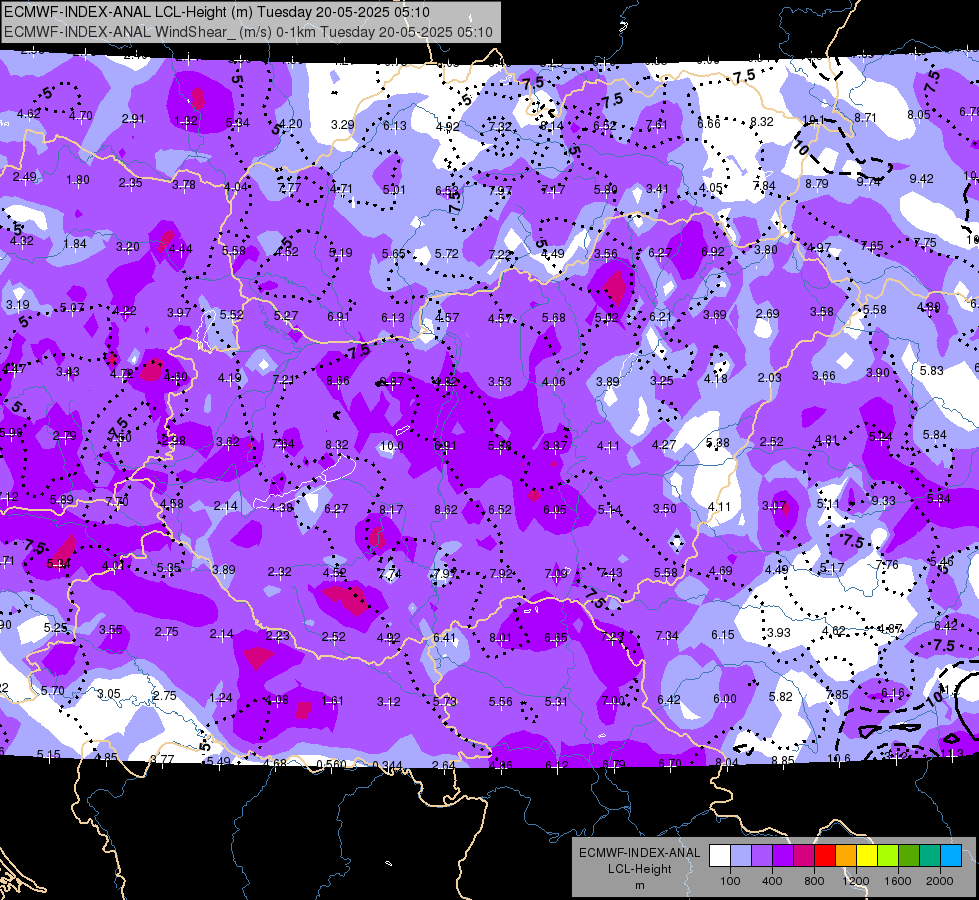Viewport: 979px width, 900px height.
Task: Click the wind shear value 1.61
Action: pos(332,701)
